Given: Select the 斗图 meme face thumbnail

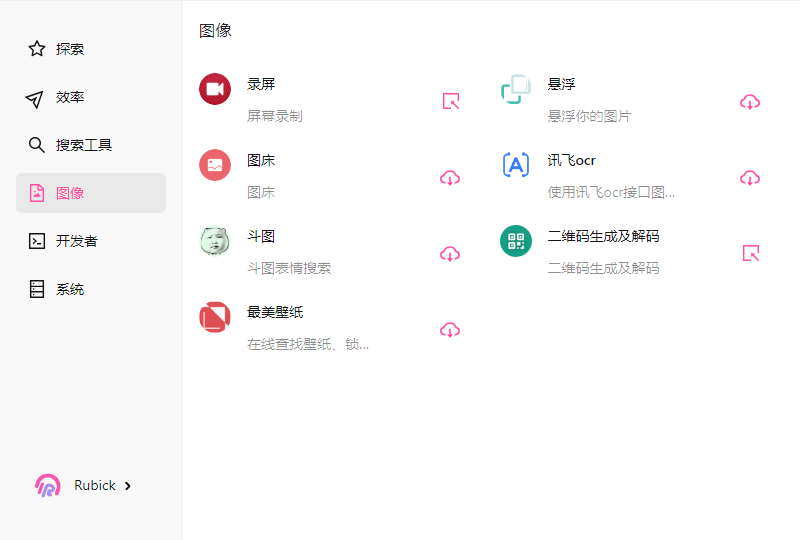Looking at the screenshot, I should click(215, 241).
